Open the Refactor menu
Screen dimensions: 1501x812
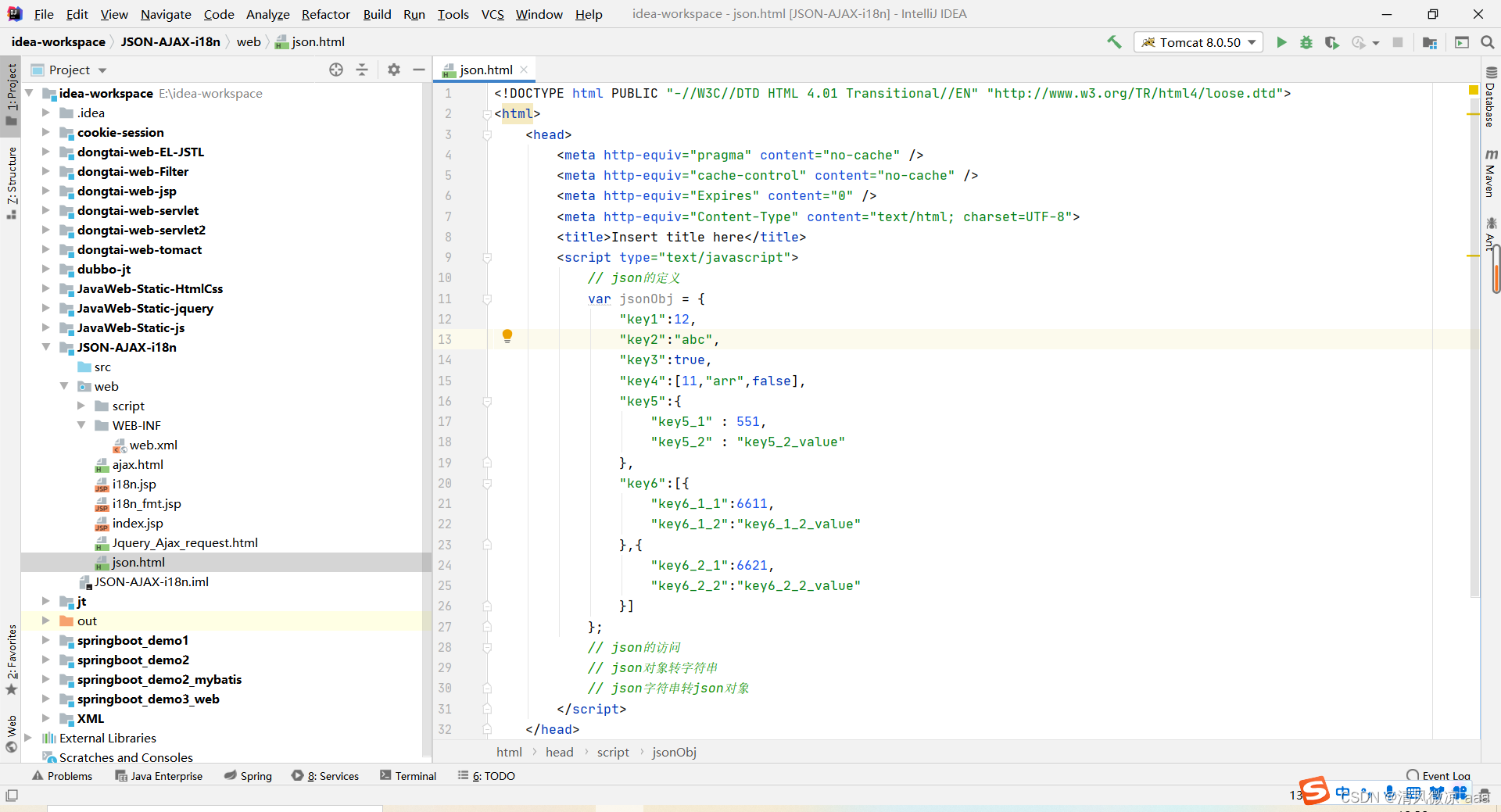[x=326, y=14]
